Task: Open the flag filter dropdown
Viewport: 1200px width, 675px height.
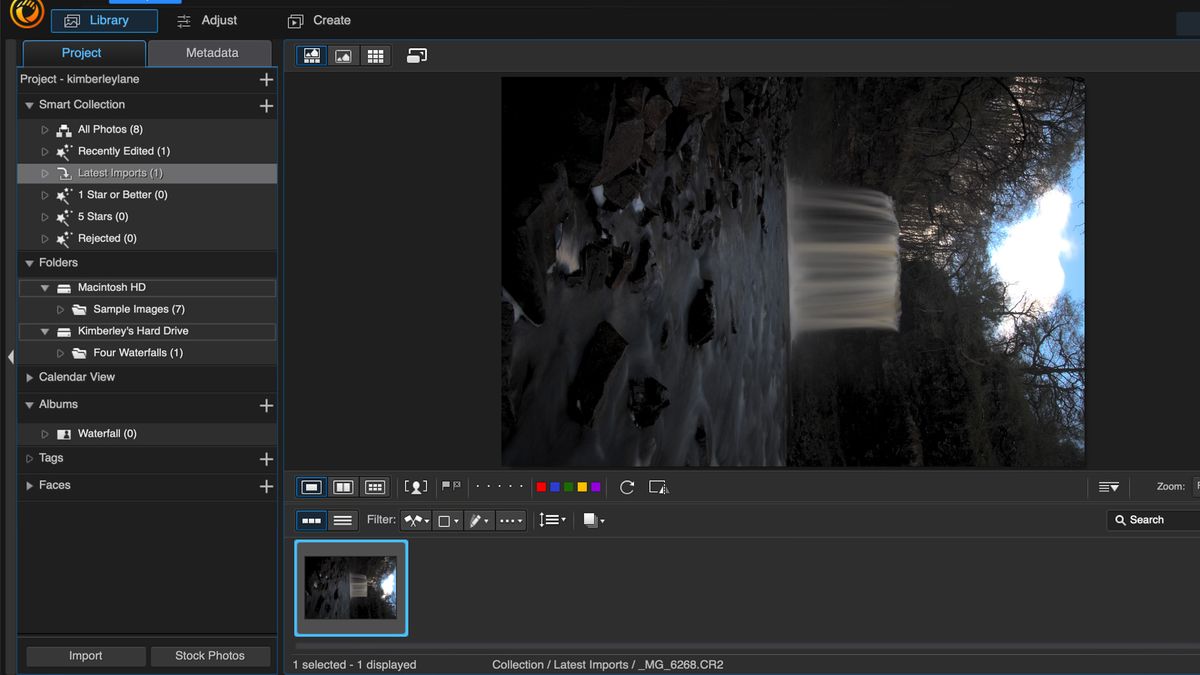Action: coord(416,520)
